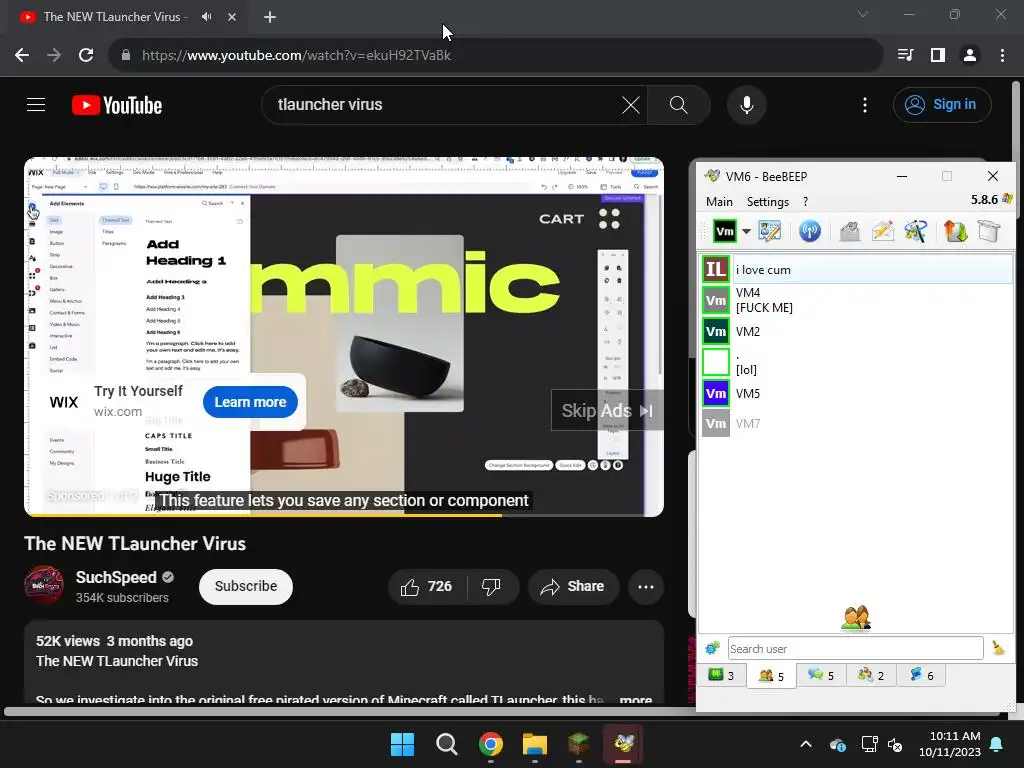
Task: Close The NEW TLauncher Virus tab
Action: (232, 17)
